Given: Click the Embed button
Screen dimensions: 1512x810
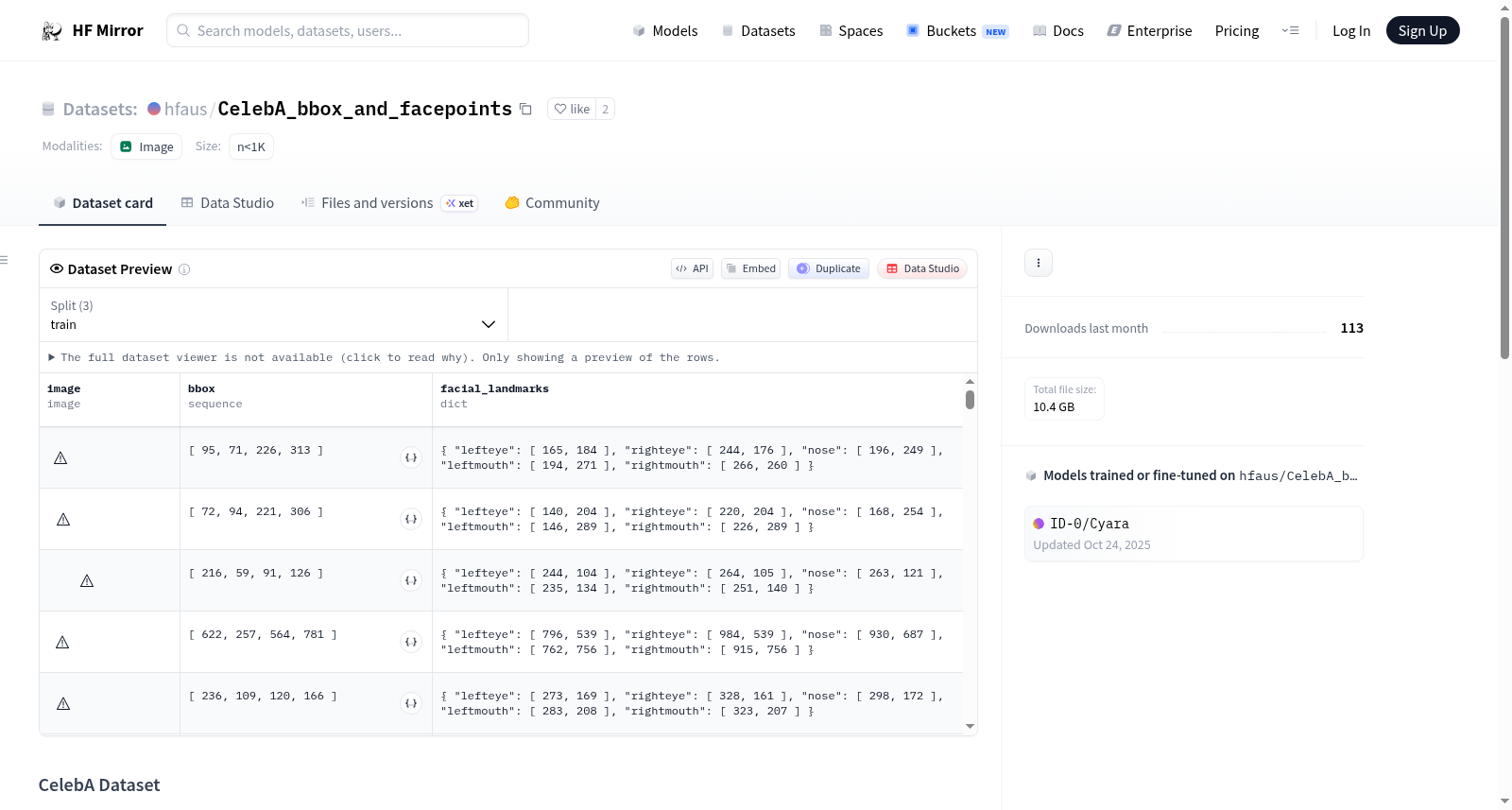Looking at the screenshot, I should point(751,268).
